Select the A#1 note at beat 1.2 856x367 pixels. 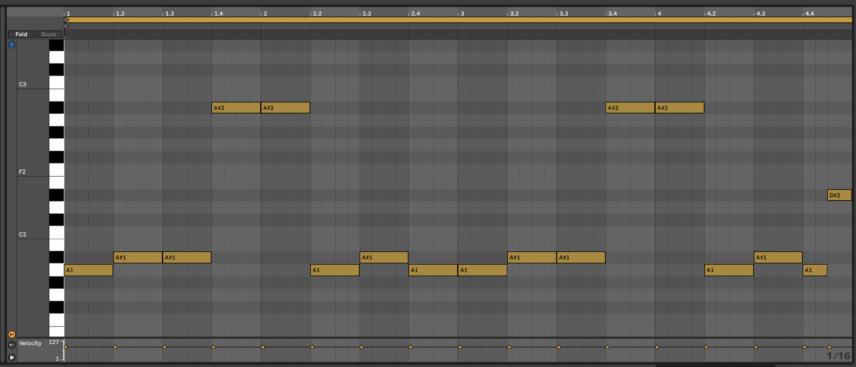pos(138,257)
